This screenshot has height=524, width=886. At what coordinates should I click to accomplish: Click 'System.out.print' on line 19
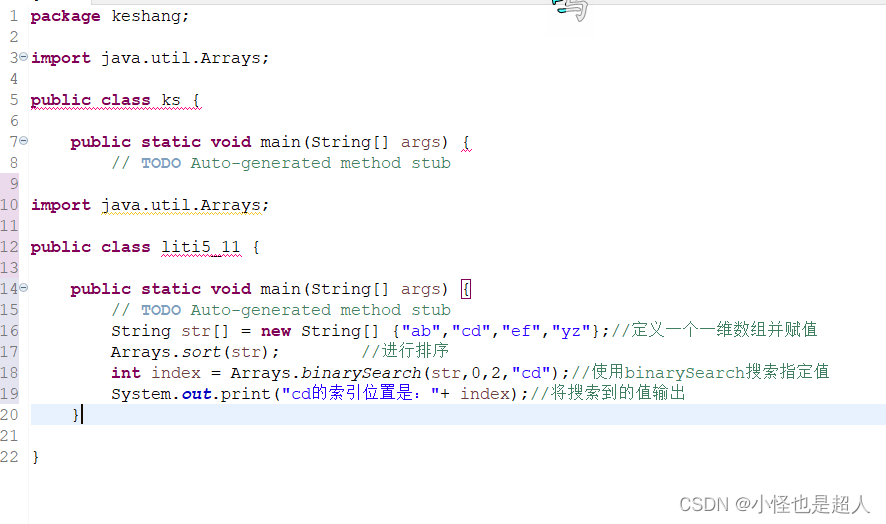(x=191, y=393)
